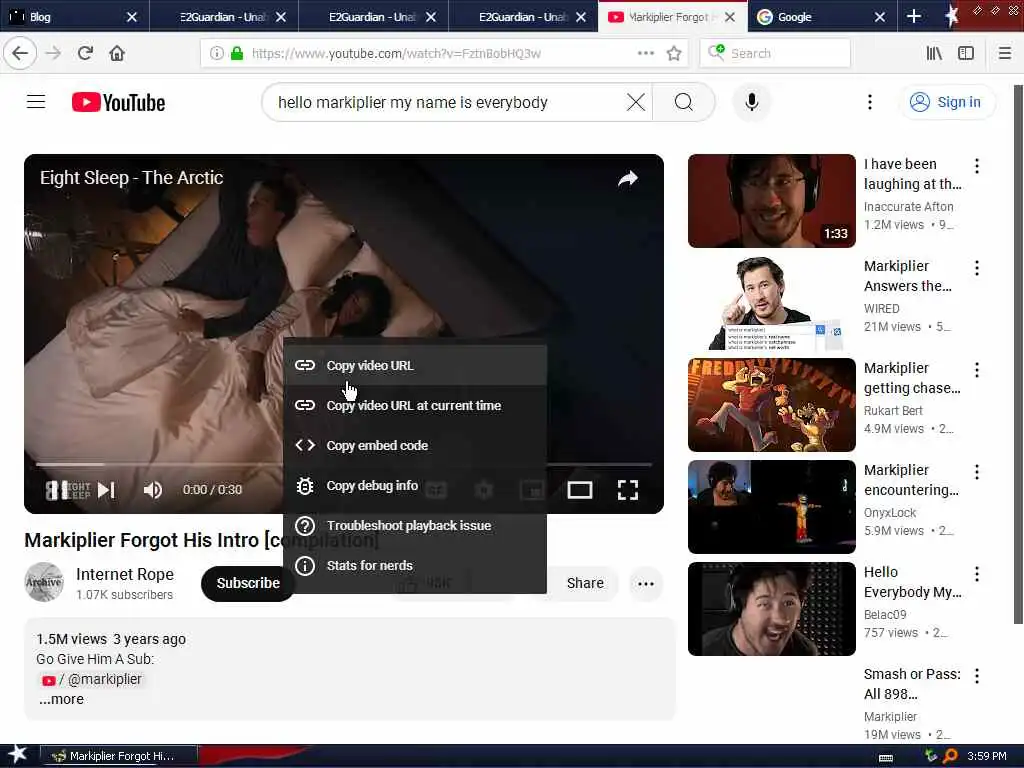1024x768 pixels.
Task: Bookmark this page with the star icon
Action: point(674,54)
